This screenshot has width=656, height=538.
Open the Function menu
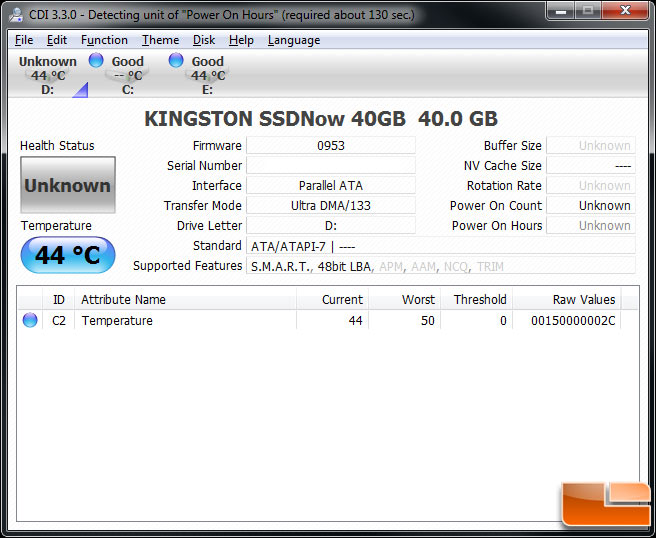coord(104,40)
